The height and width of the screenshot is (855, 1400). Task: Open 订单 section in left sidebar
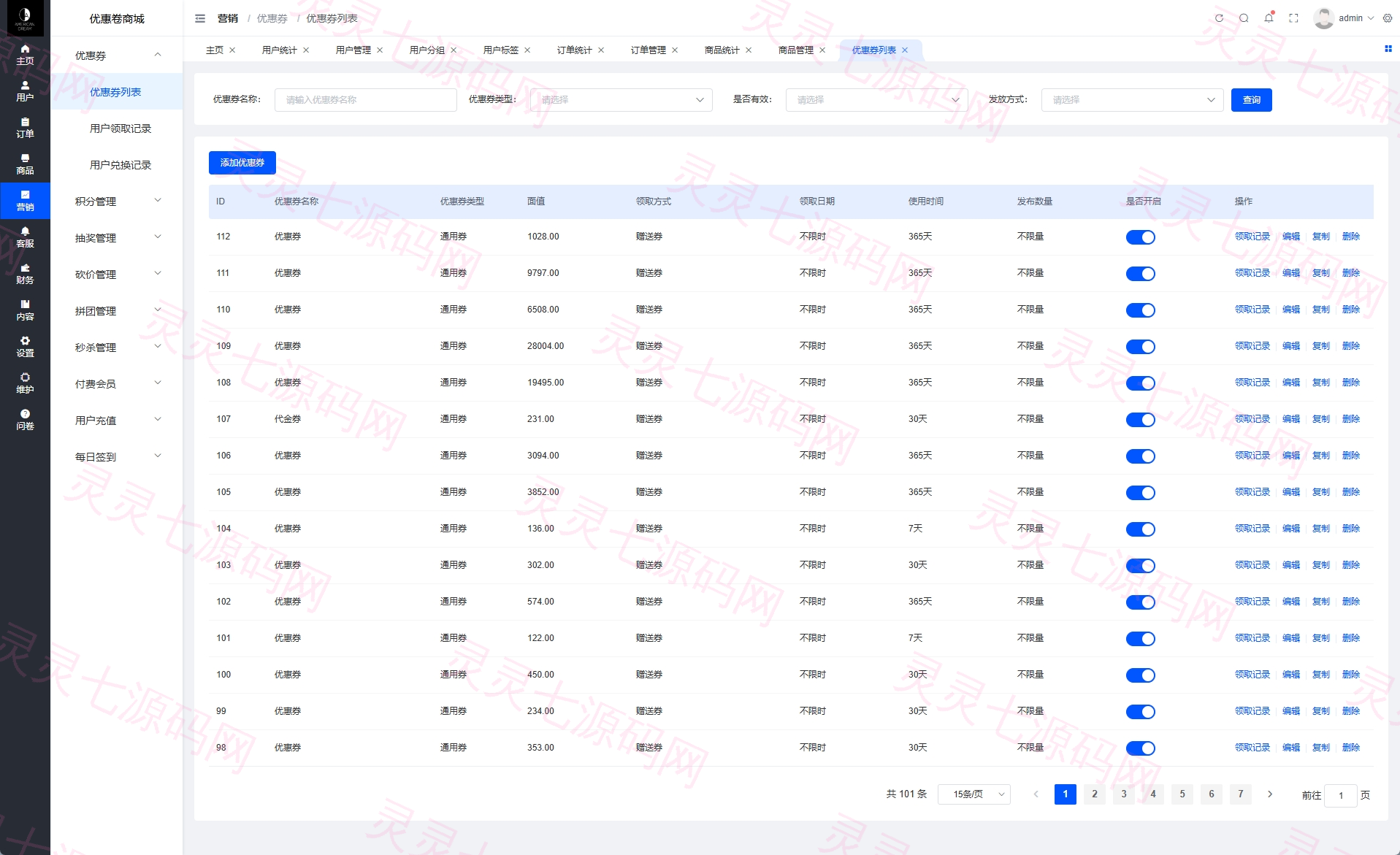[25, 128]
